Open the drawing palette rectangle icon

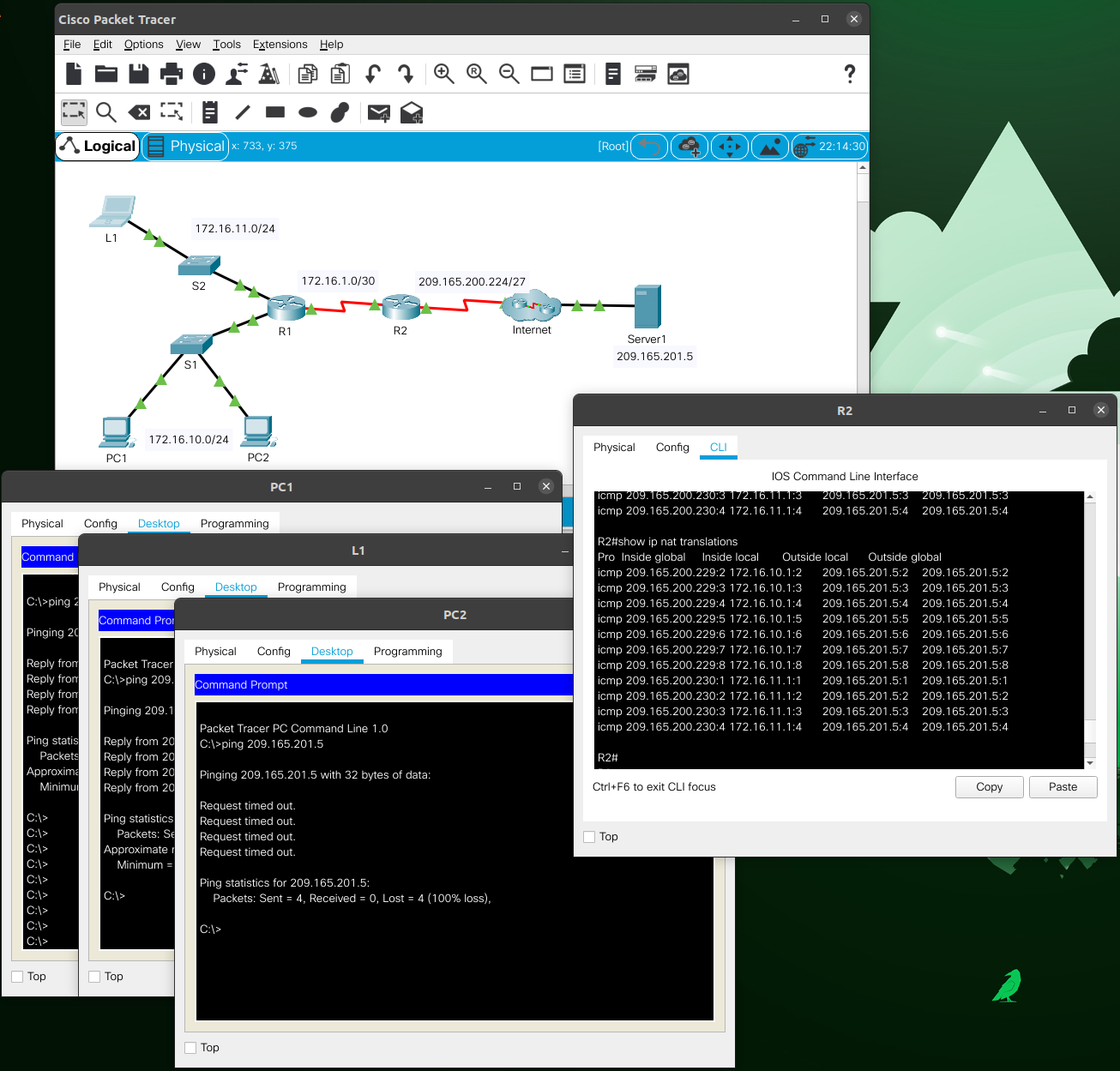pos(542,74)
